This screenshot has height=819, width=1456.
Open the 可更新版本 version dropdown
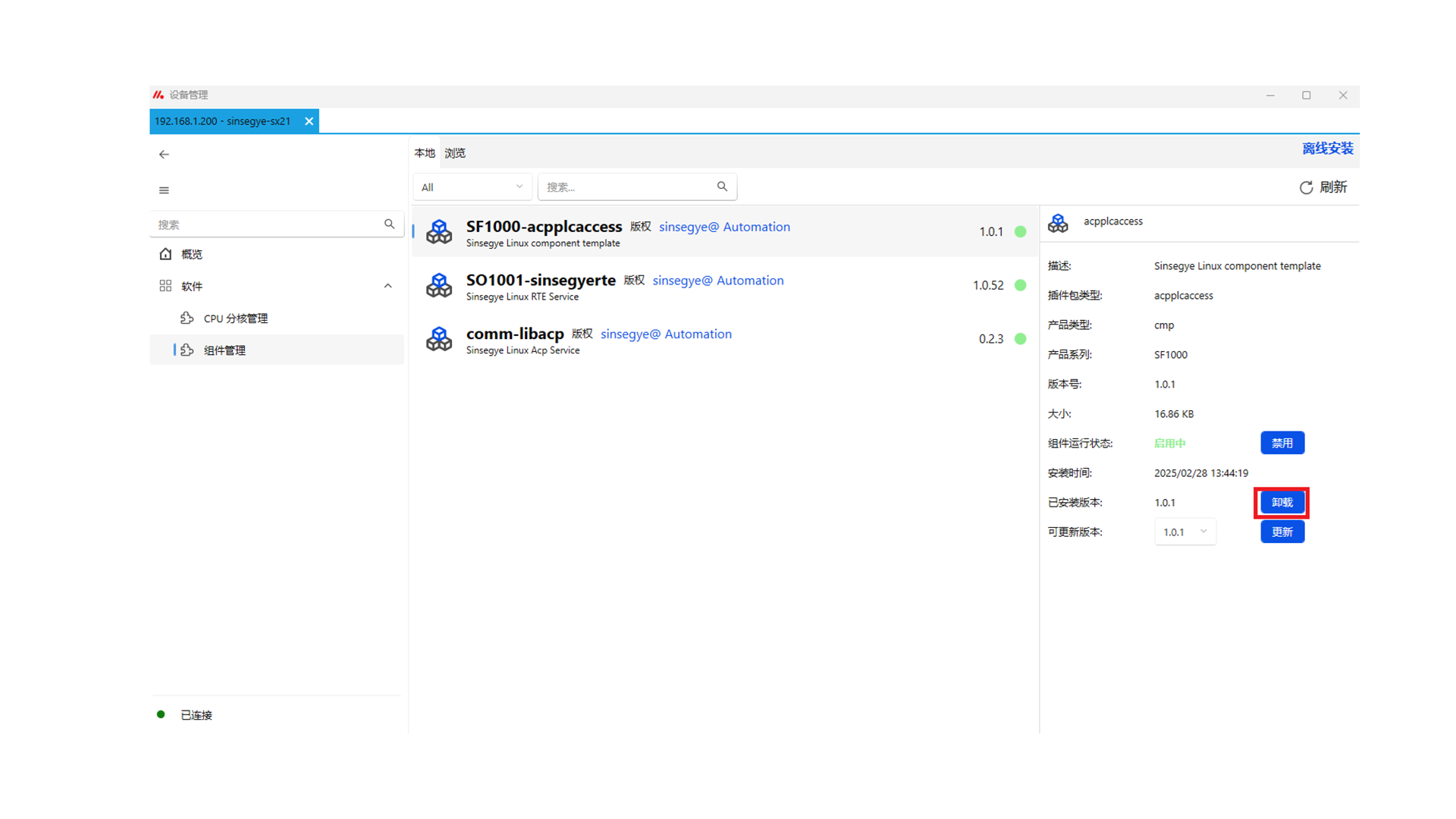pyautogui.click(x=1185, y=532)
